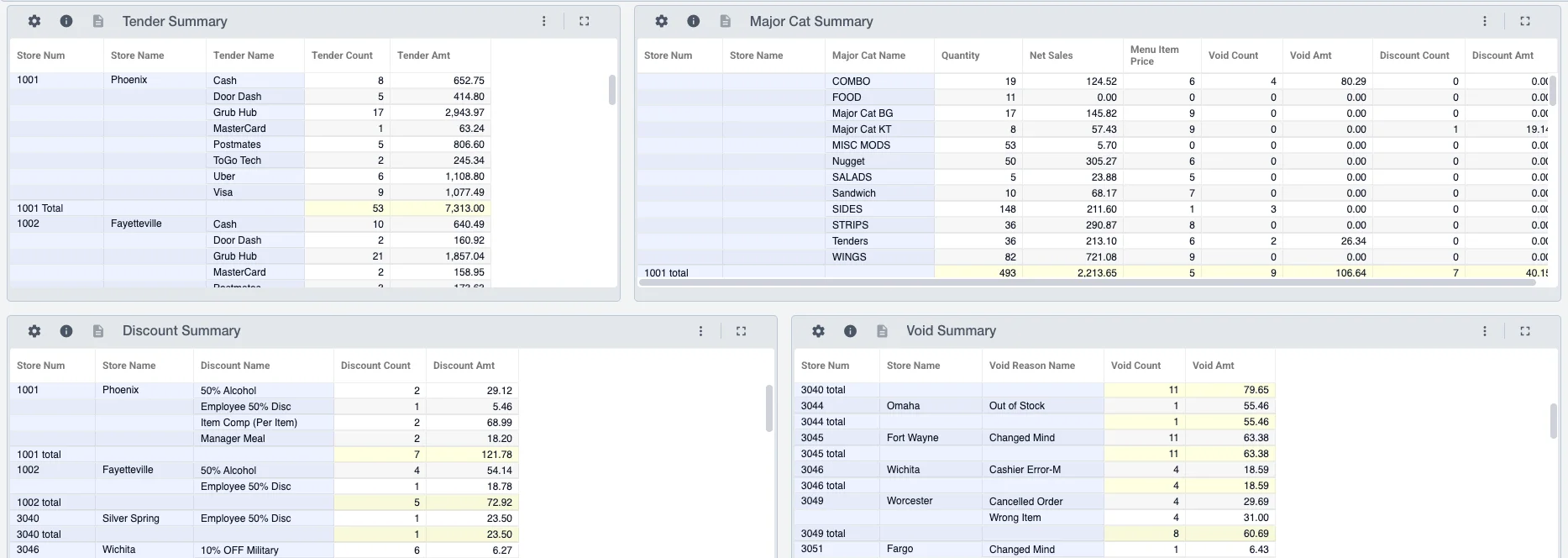Screen dimensions: 1568x558
Task: Select Omaha store in Void Summary
Action: (x=903, y=406)
